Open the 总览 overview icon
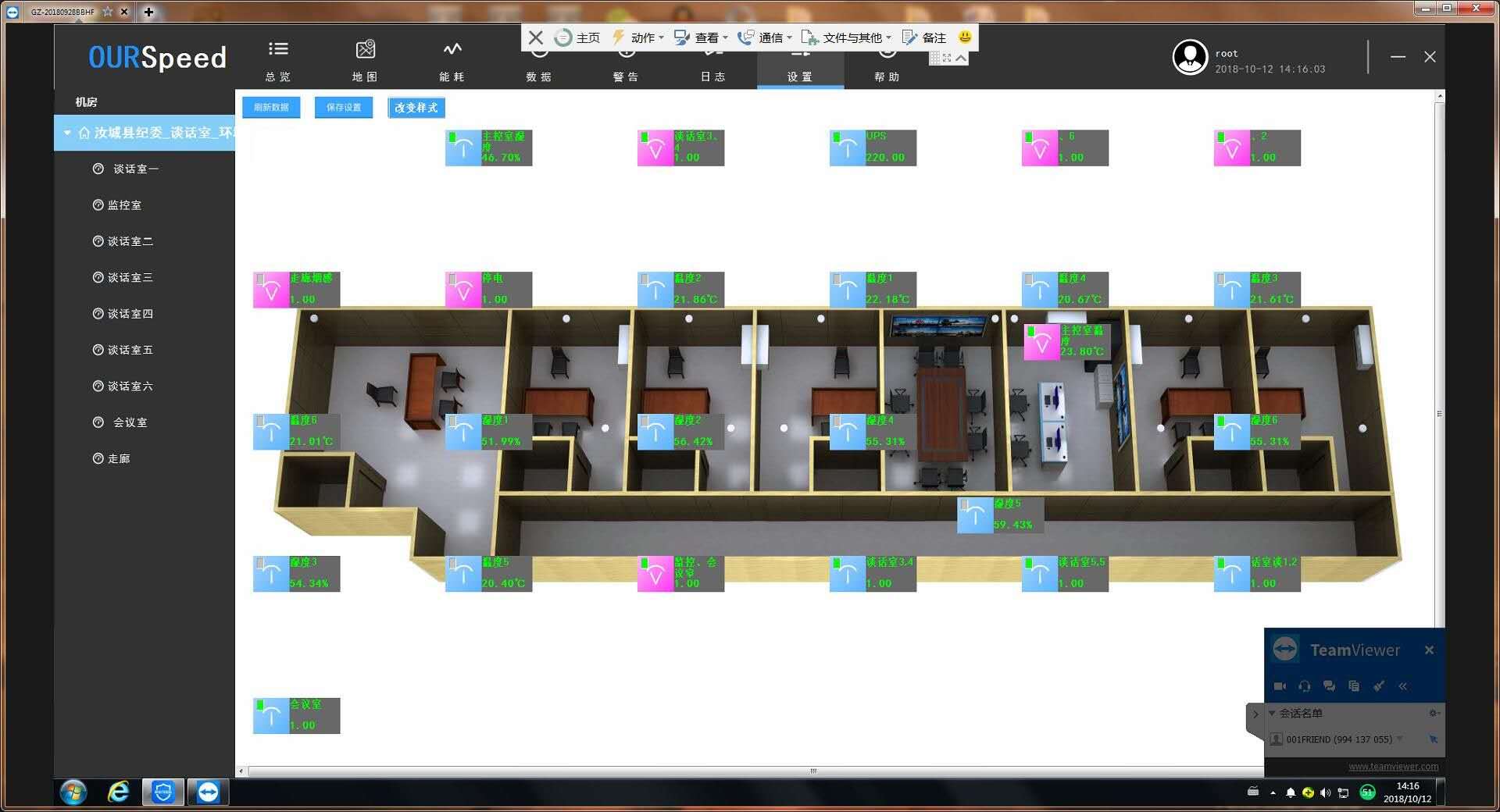This screenshot has height=812, width=1500. [278, 50]
